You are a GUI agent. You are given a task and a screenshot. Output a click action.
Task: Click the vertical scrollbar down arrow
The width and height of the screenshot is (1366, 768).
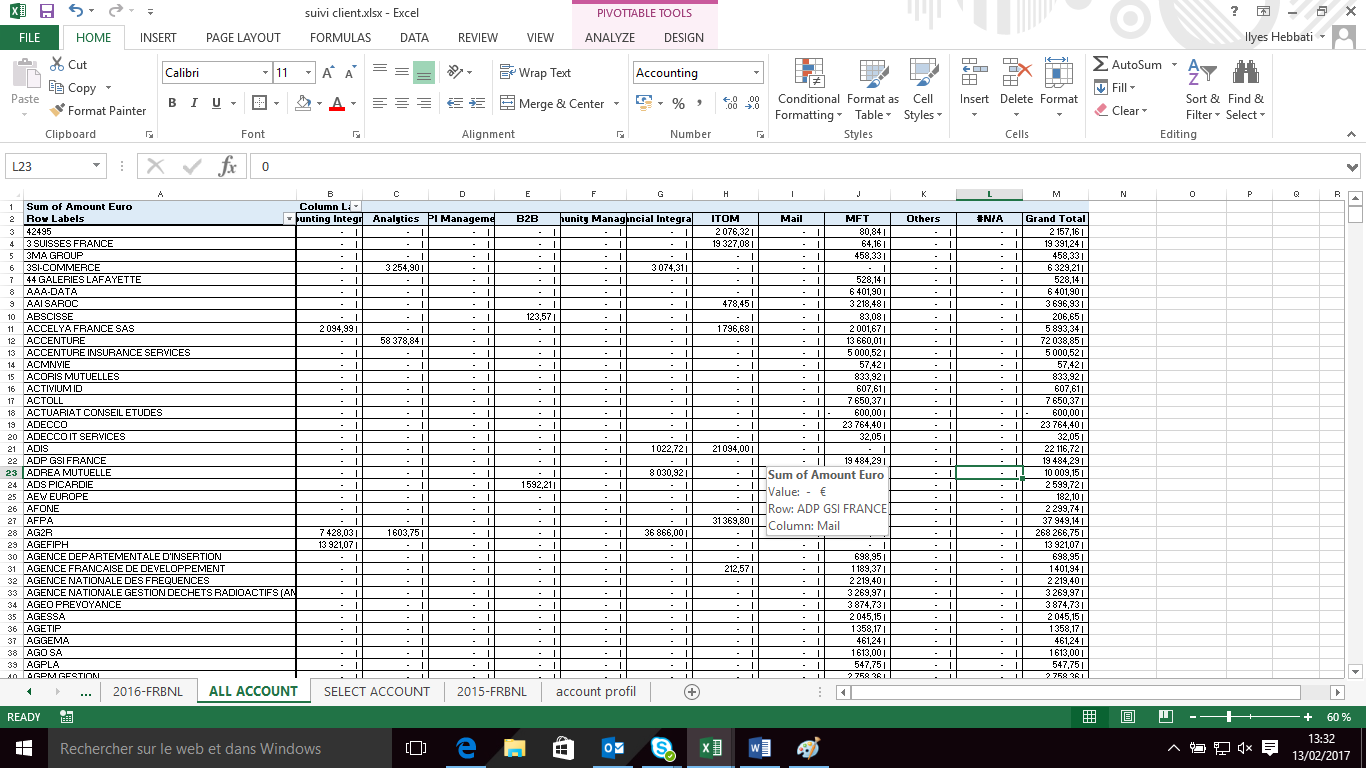coord(1355,671)
